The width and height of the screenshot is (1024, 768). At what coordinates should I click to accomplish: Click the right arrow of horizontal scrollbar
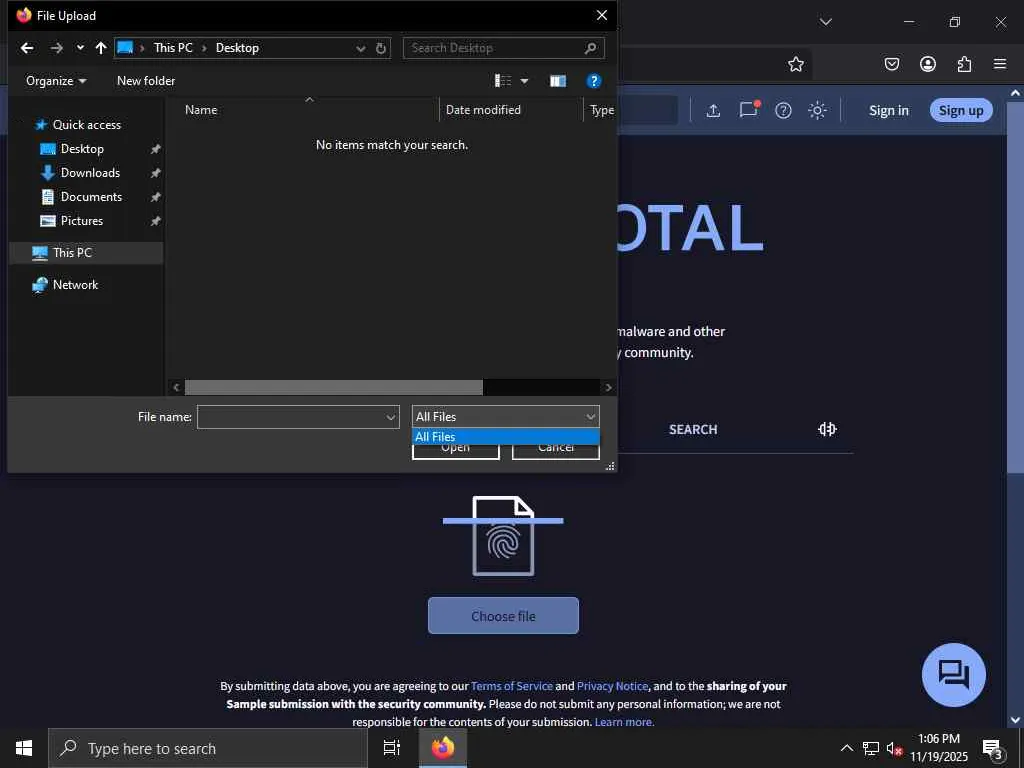[x=609, y=387]
